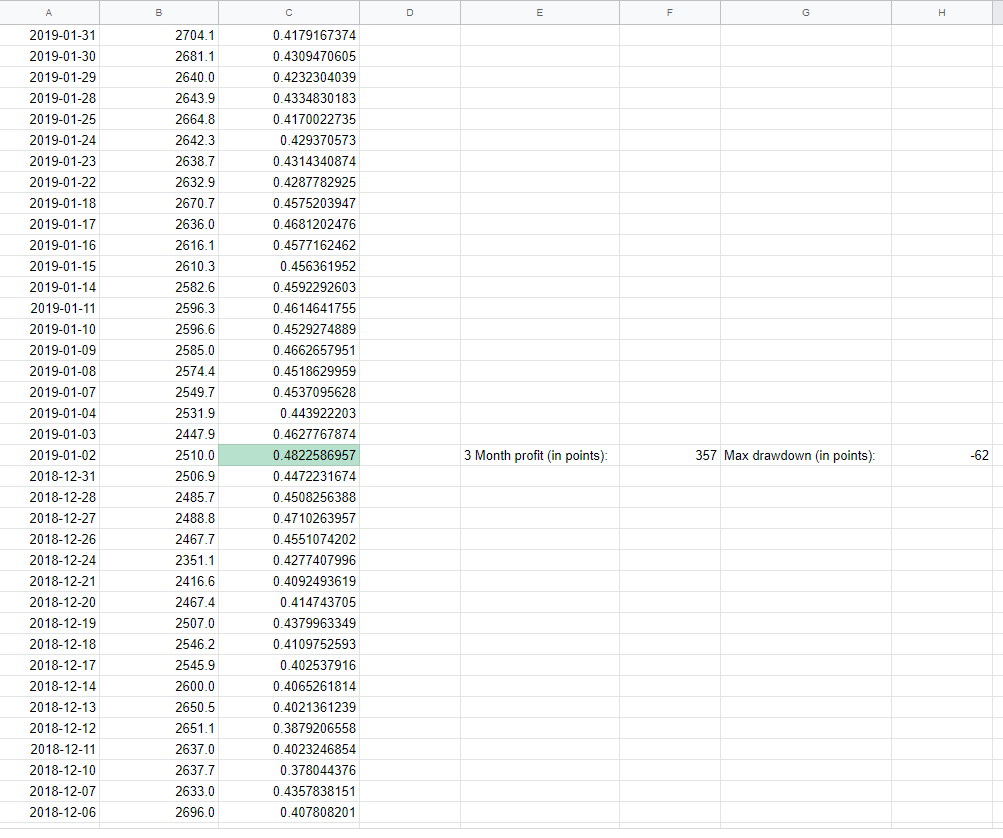Click the price cell 2638.7
This screenshot has height=838, width=1003.
159,161
